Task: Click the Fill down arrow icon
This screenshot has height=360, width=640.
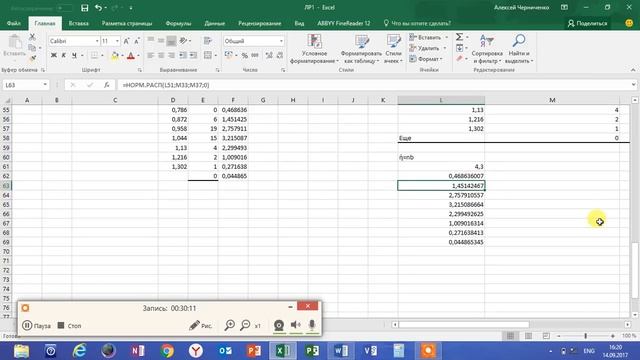Action: pyautogui.click(x=460, y=48)
